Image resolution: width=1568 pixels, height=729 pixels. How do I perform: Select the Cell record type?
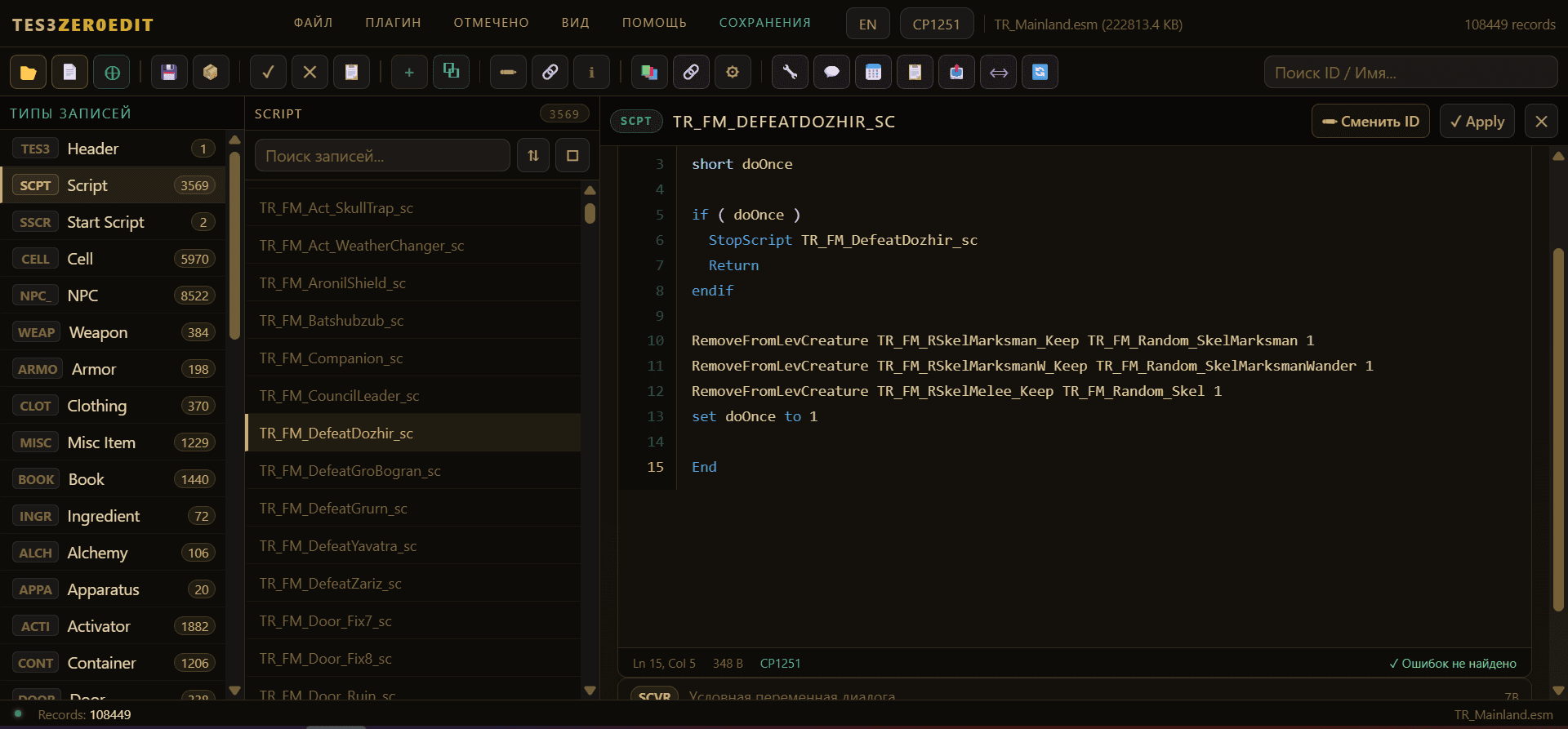tap(114, 259)
